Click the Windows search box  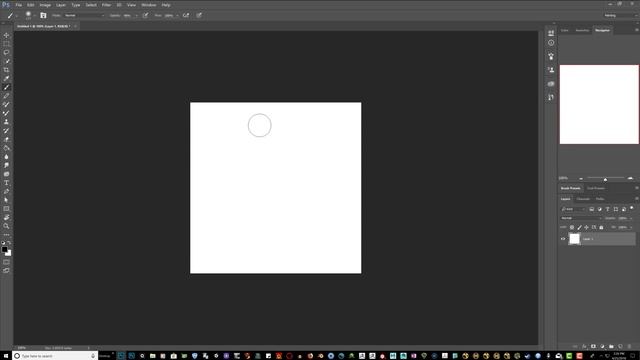coord(55,356)
